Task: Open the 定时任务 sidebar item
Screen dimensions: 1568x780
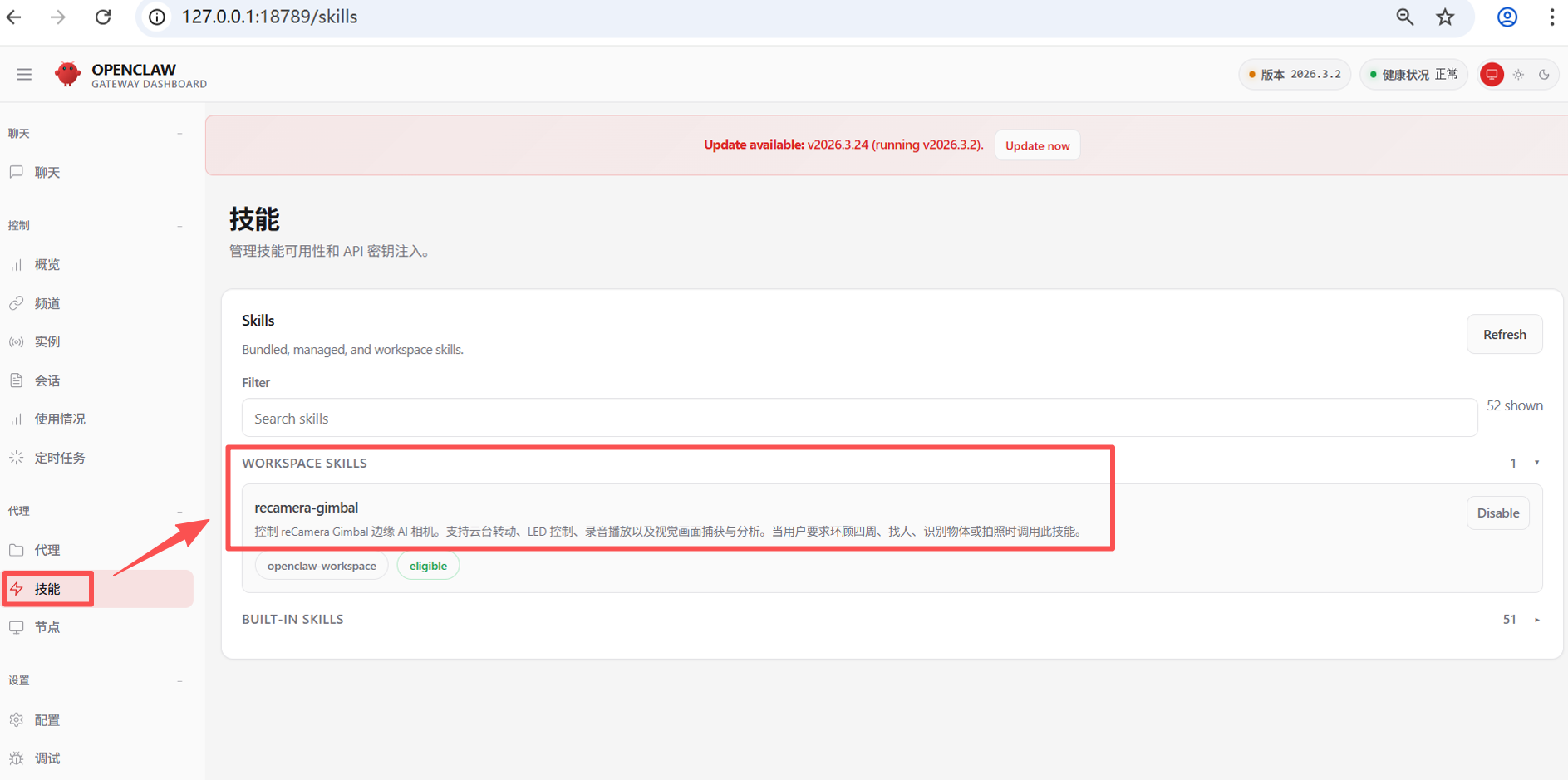Action: pyautogui.click(x=60, y=458)
